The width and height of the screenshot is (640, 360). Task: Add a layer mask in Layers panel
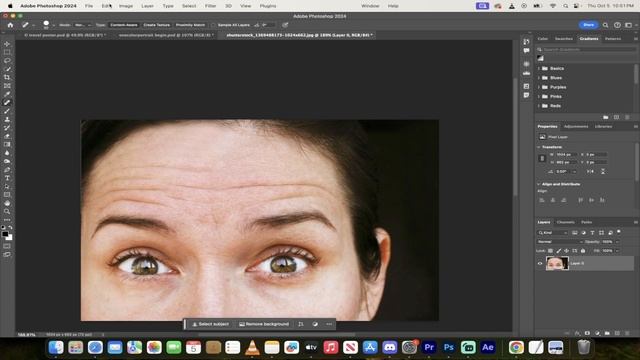[x=587, y=333]
